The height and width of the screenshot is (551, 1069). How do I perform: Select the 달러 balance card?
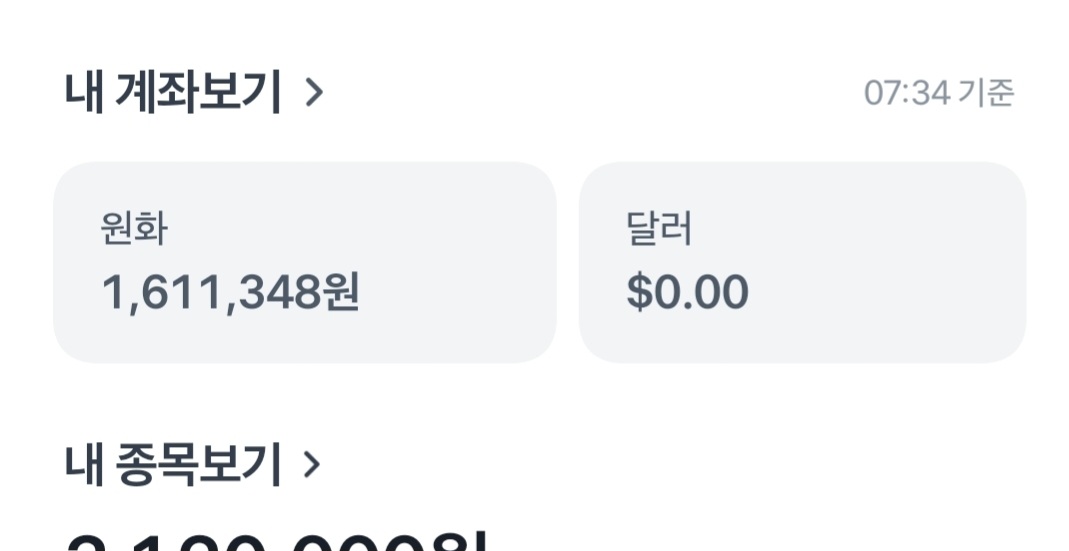pos(802,262)
